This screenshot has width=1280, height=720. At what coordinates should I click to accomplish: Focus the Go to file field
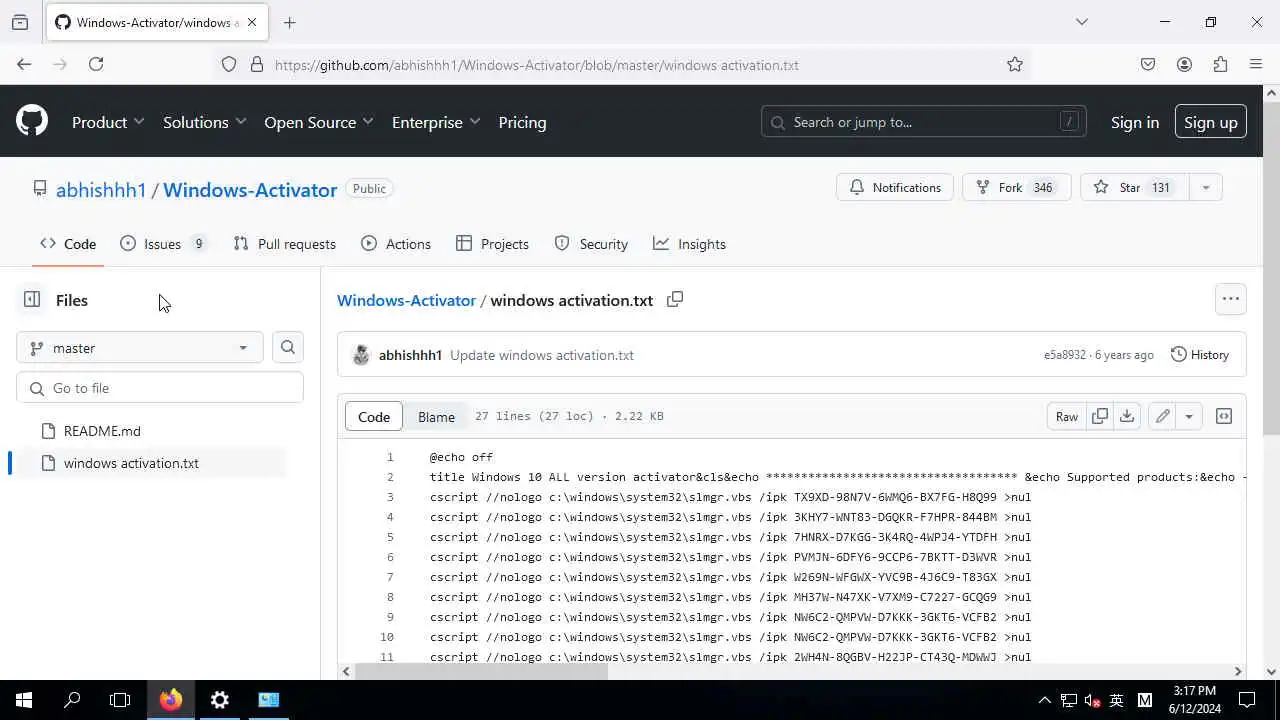(160, 388)
